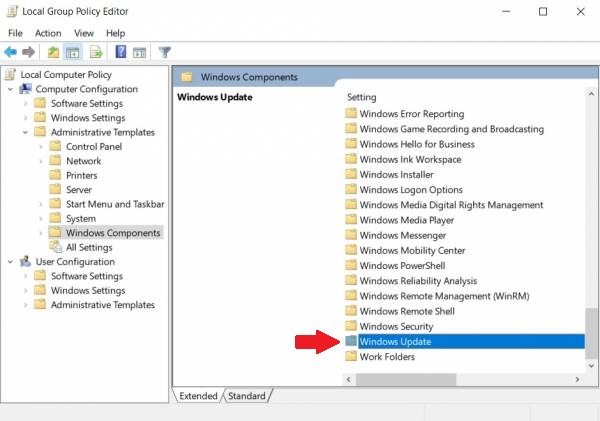
Task: Click the Export List toolbar icon
Action: point(96,52)
